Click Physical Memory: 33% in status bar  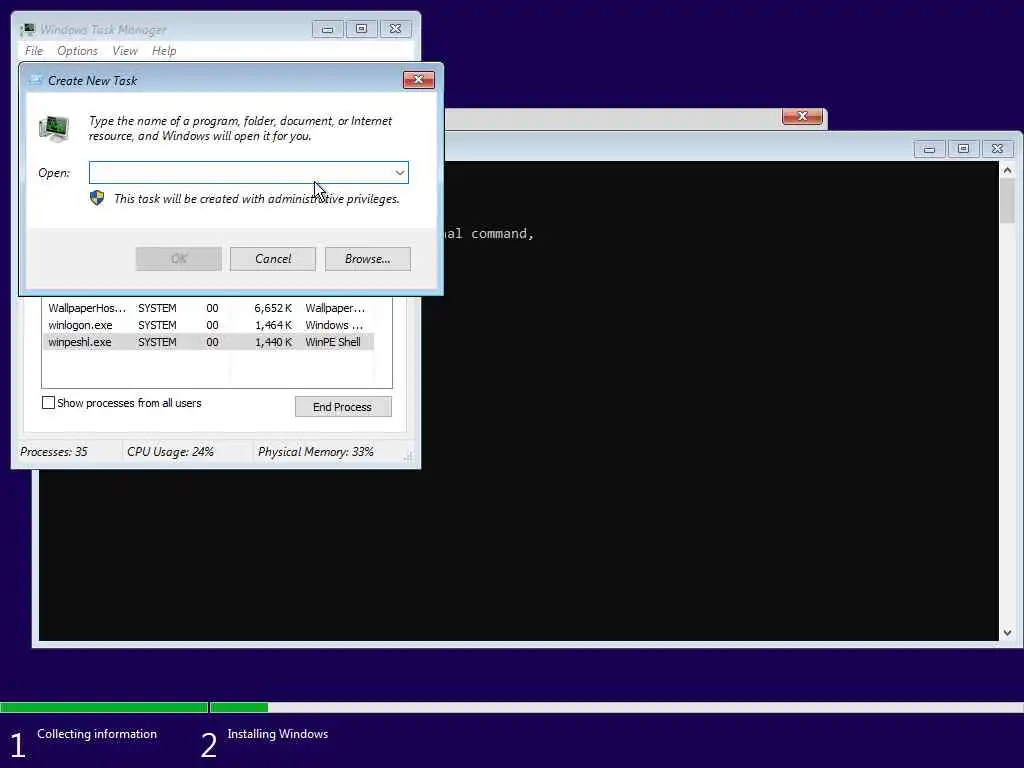click(316, 452)
